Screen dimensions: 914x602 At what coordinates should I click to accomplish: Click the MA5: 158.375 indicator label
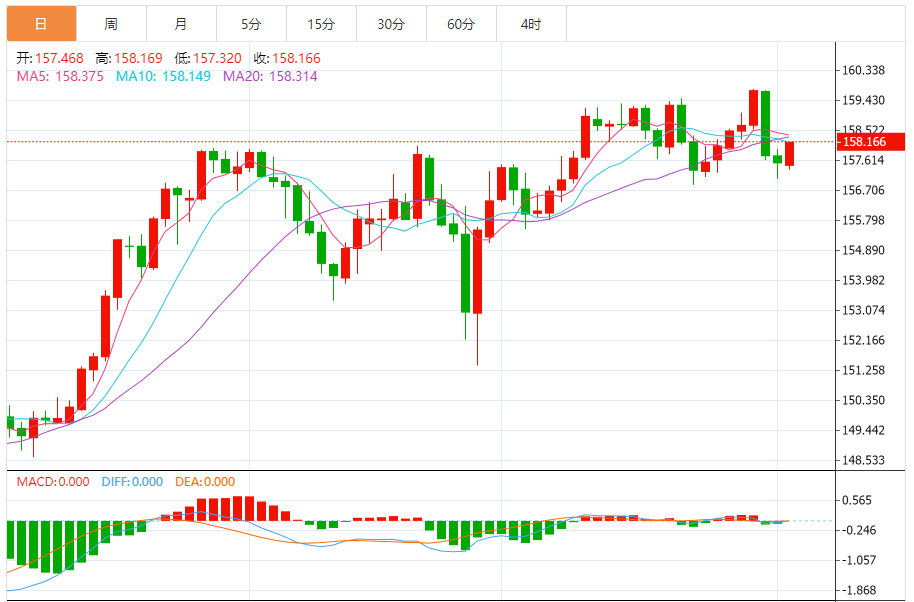61,75
